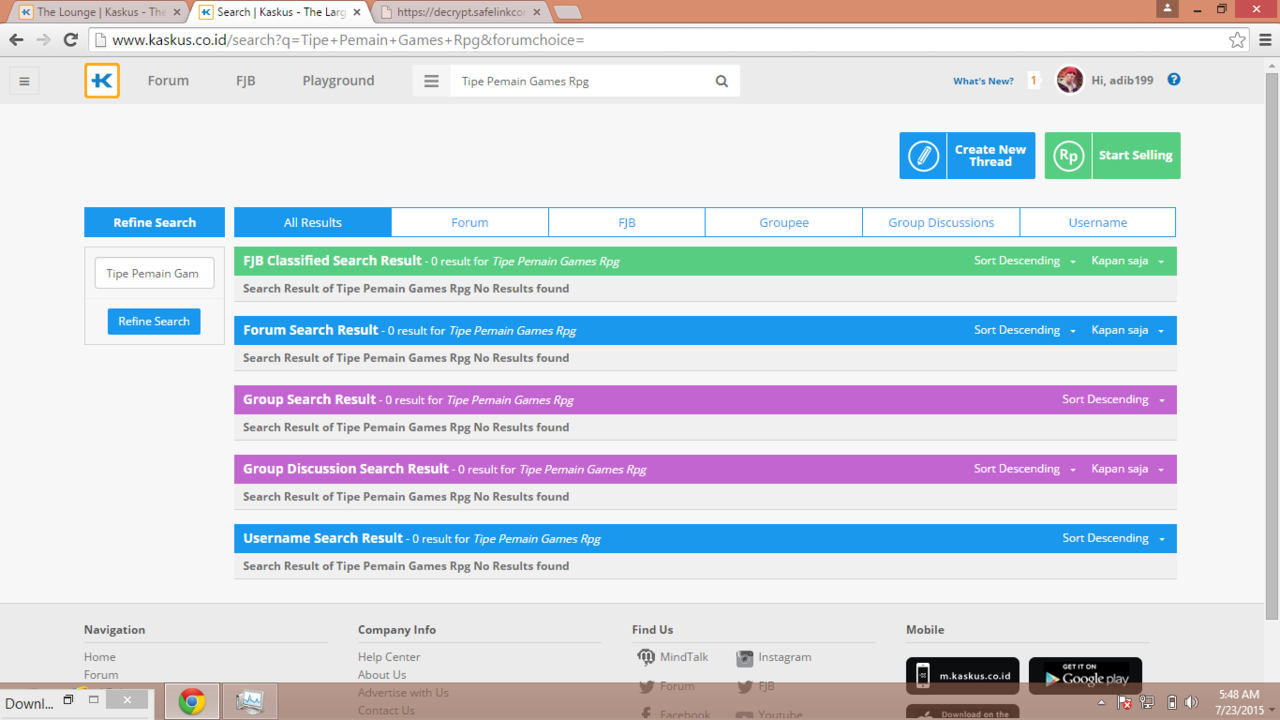Click the Refine Search text field
Screen dimensions: 1280x720
pyautogui.click(x=154, y=273)
